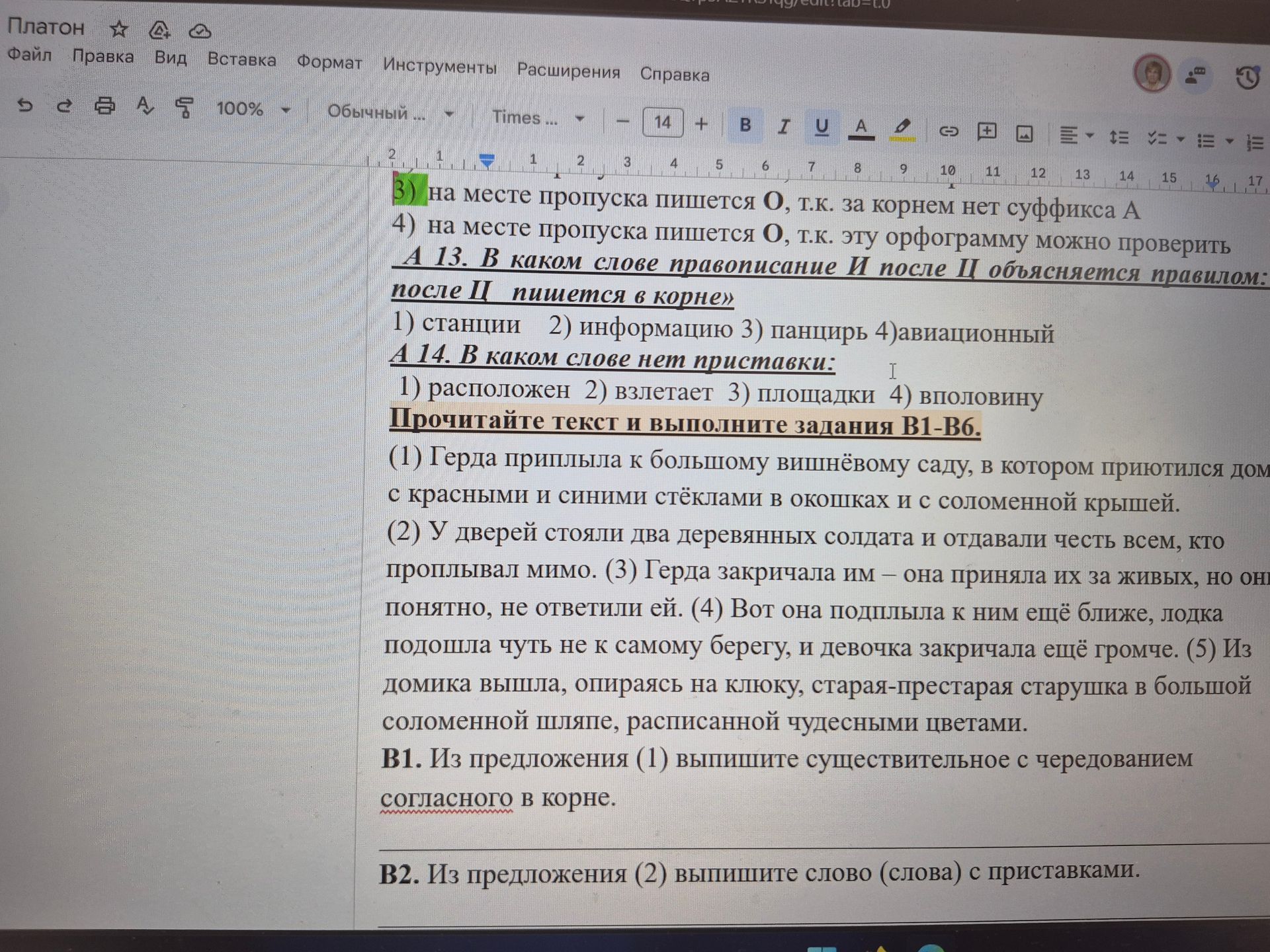Open the highlight color picker
Screen dimensions: 1270x952
coord(902,130)
